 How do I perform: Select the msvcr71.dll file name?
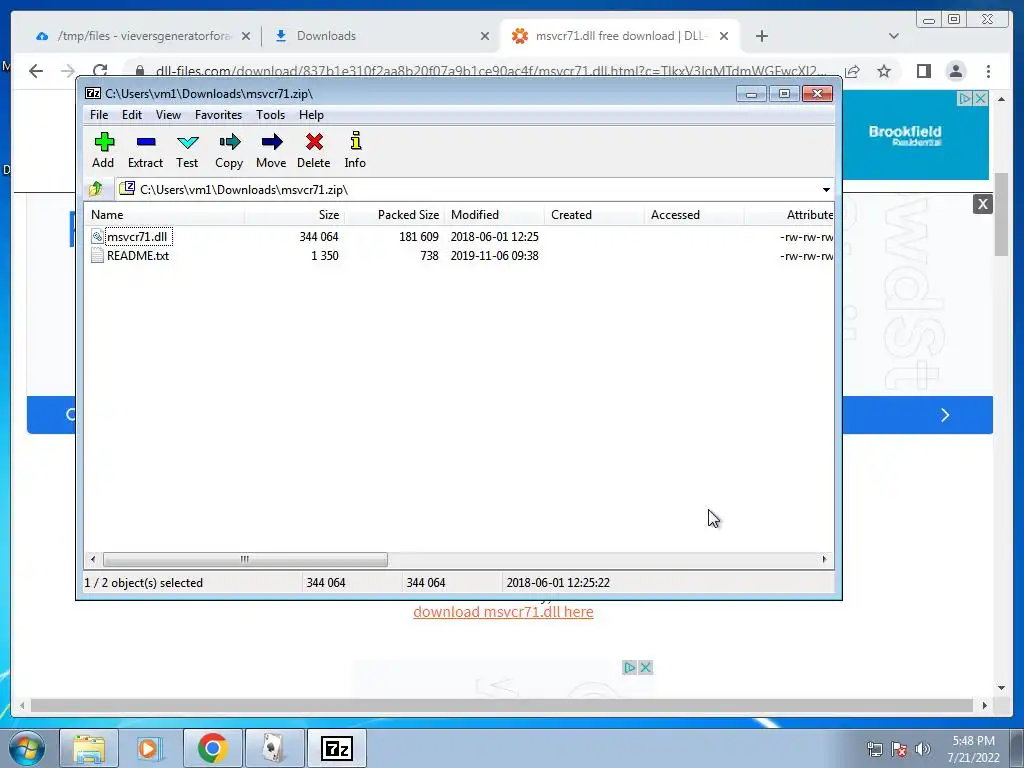(137, 236)
